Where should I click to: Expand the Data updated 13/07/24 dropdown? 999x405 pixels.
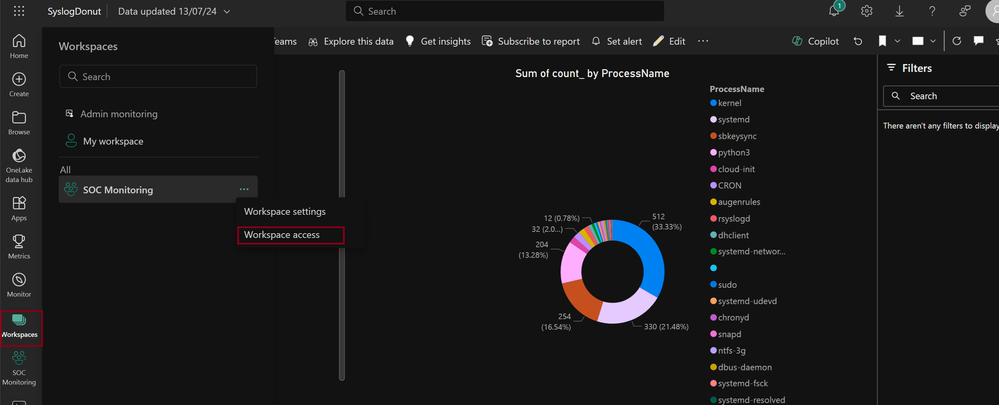(x=174, y=11)
